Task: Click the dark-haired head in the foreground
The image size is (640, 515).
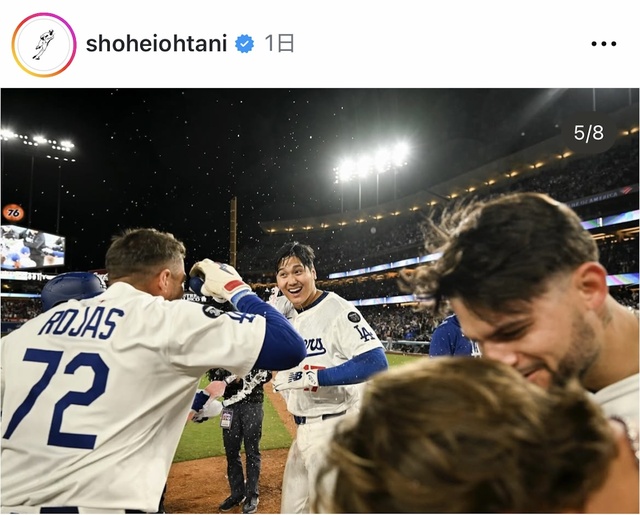Action: 469,439
